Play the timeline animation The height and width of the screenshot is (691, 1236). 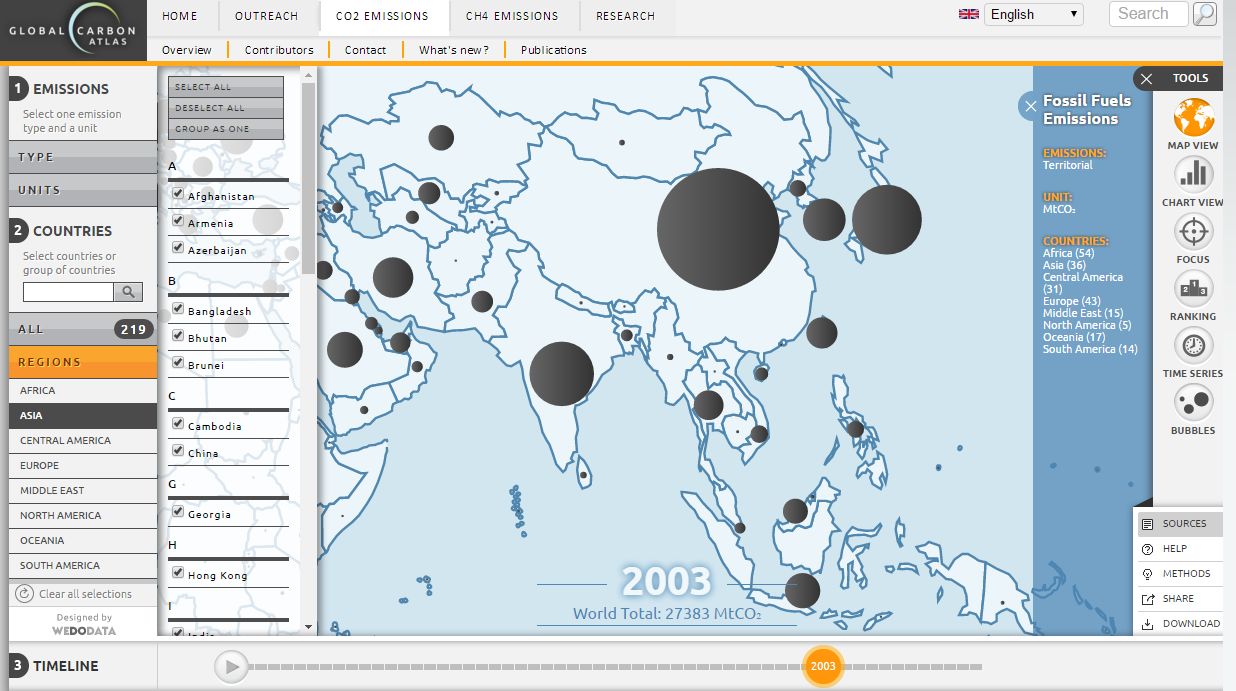coord(231,666)
